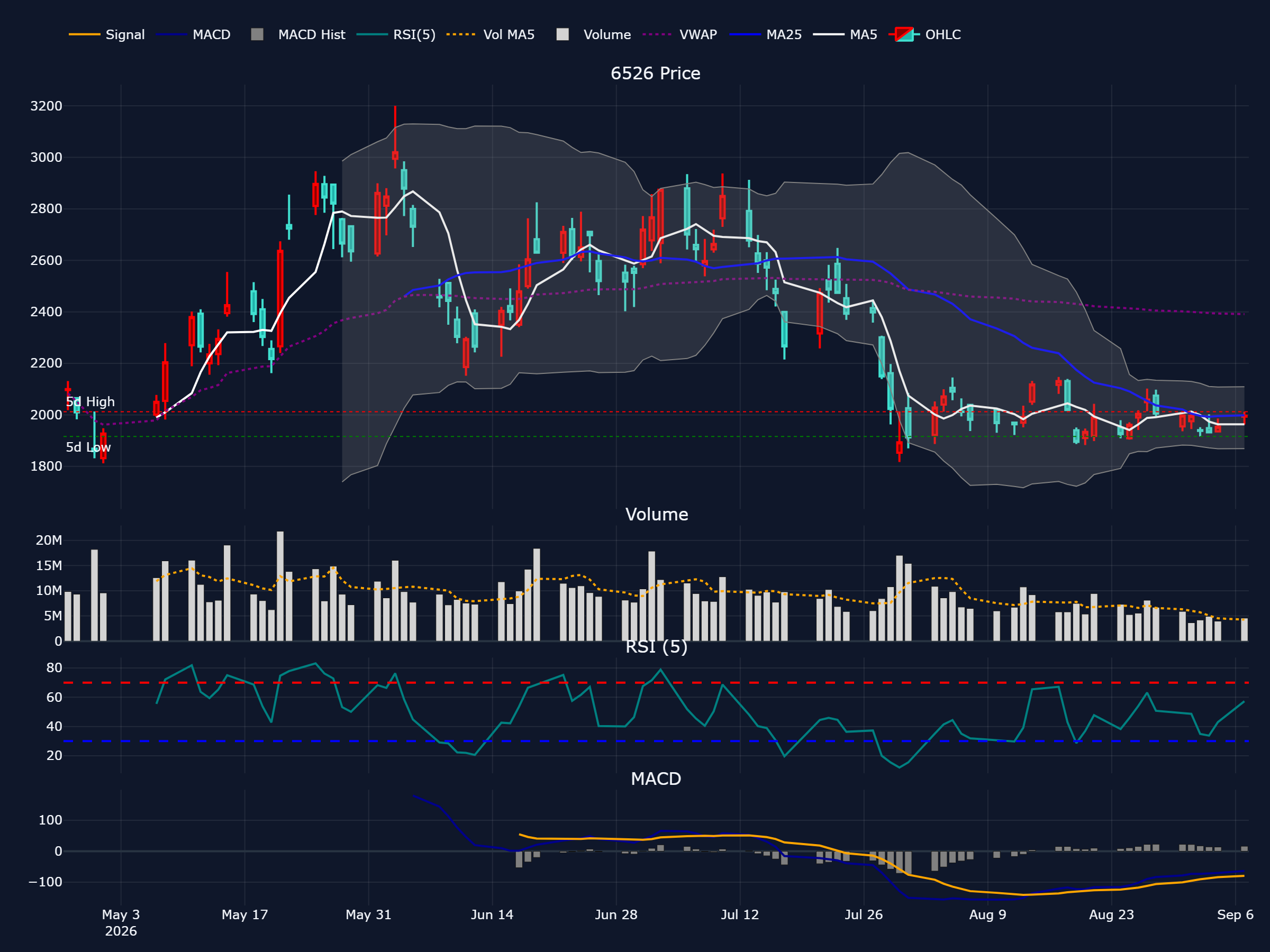The height and width of the screenshot is (952, 1270).
Task: Select the "May 3" date axis label
Action: pos(121,914)
